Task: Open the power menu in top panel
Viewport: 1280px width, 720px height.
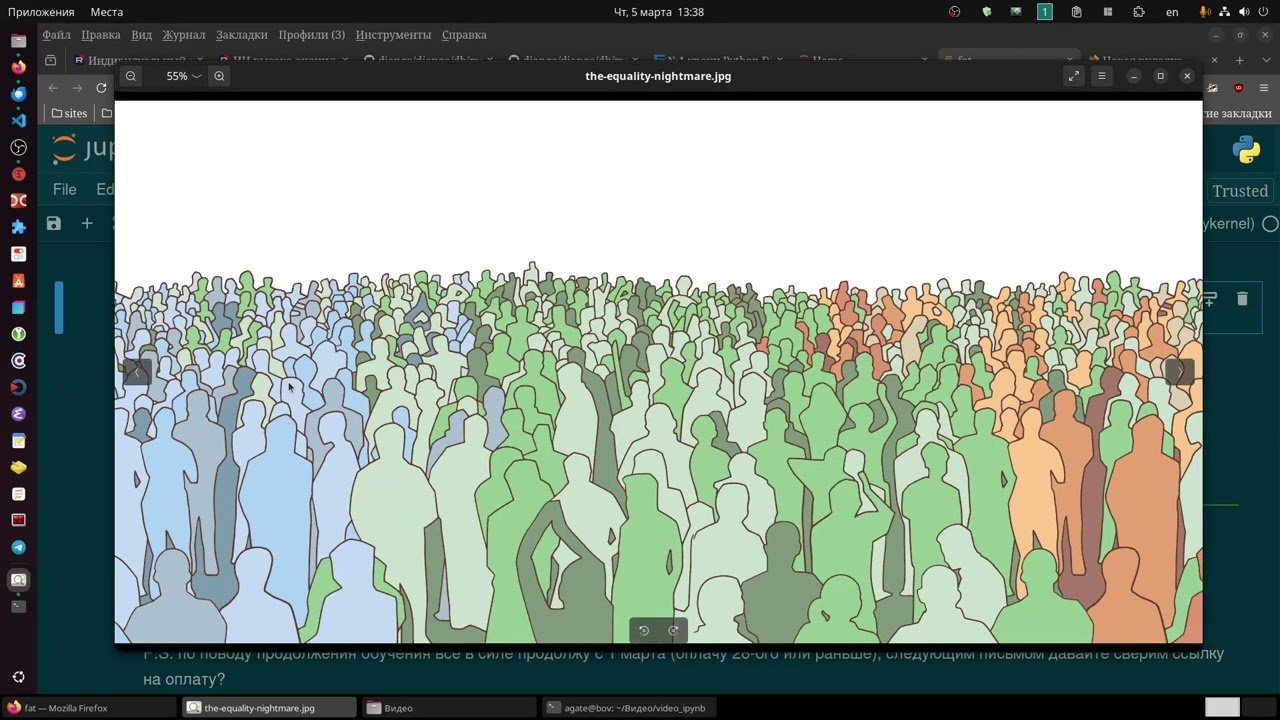Action: click(x=1265, y=12)
